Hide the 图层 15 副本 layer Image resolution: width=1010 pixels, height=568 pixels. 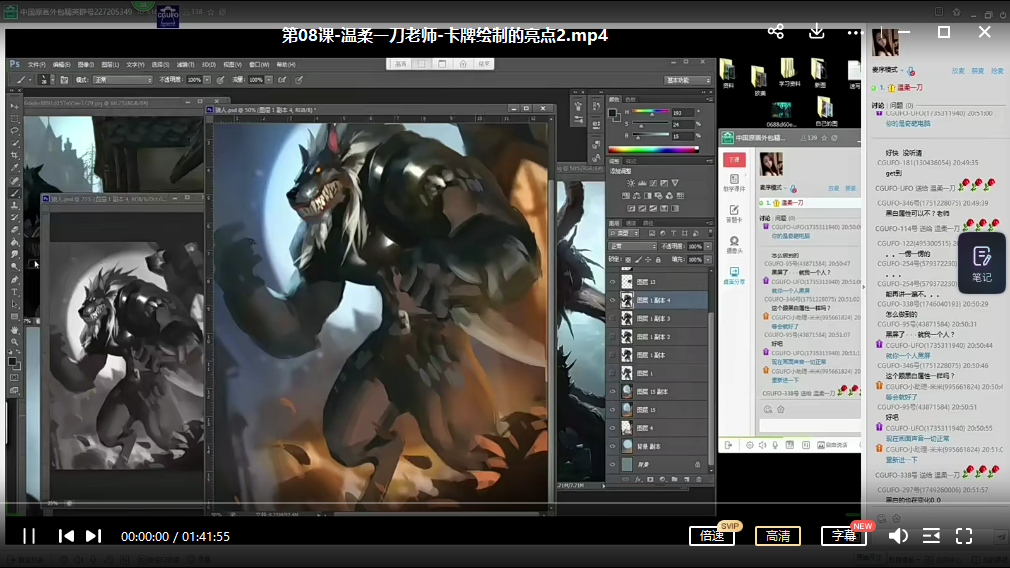613,392
